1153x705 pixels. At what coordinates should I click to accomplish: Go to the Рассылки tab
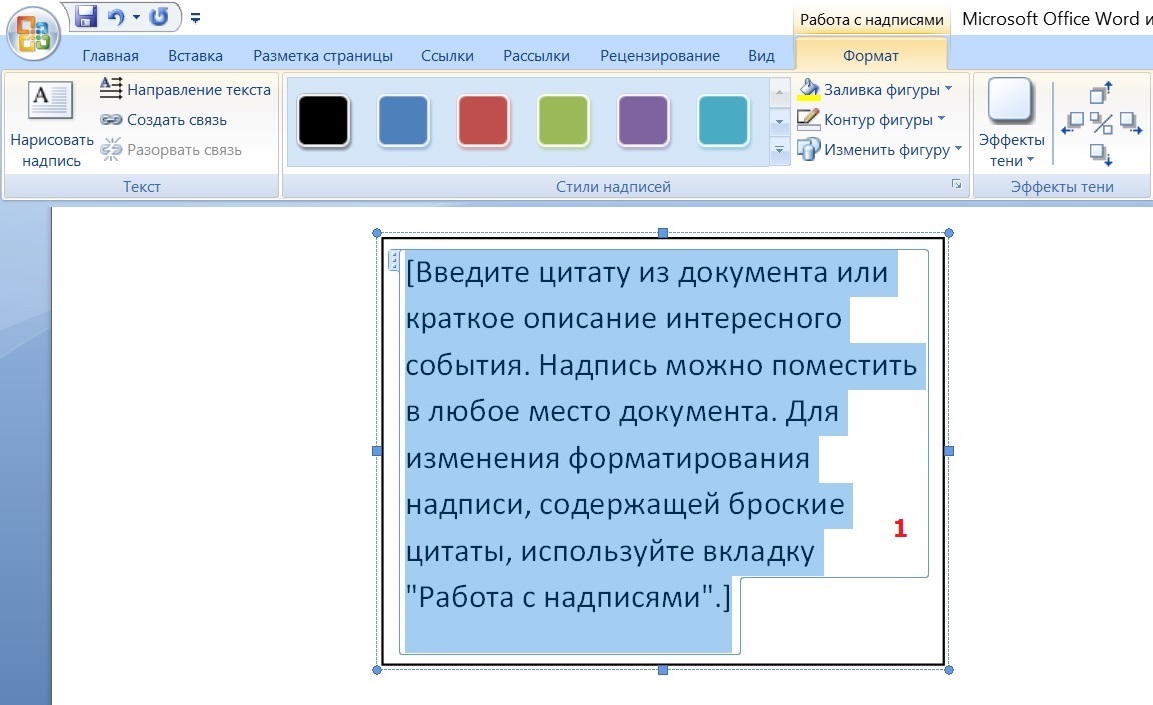pyautogui.click(x=536, y=56)
